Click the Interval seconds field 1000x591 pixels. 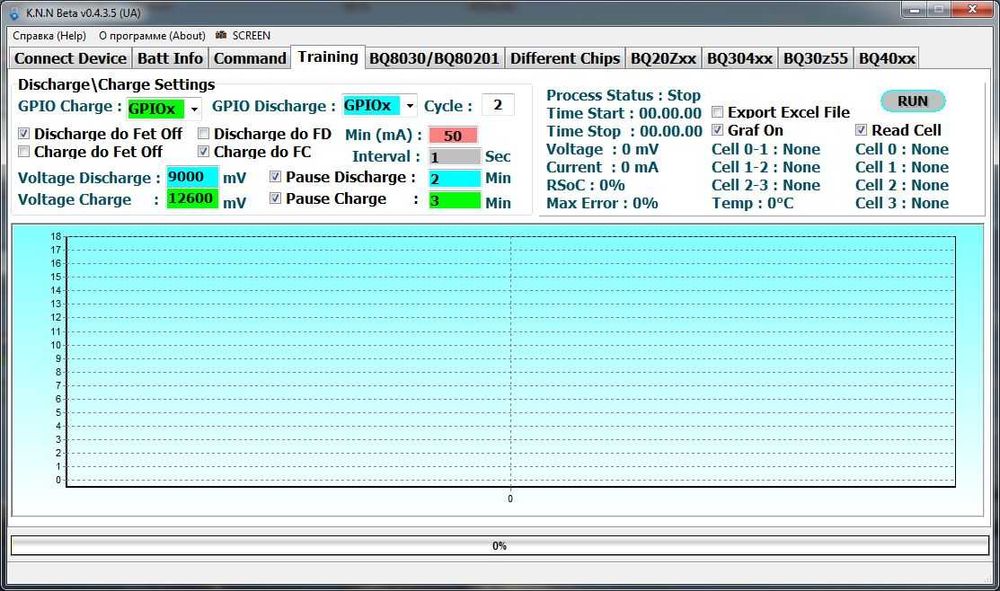pos(454,157)
